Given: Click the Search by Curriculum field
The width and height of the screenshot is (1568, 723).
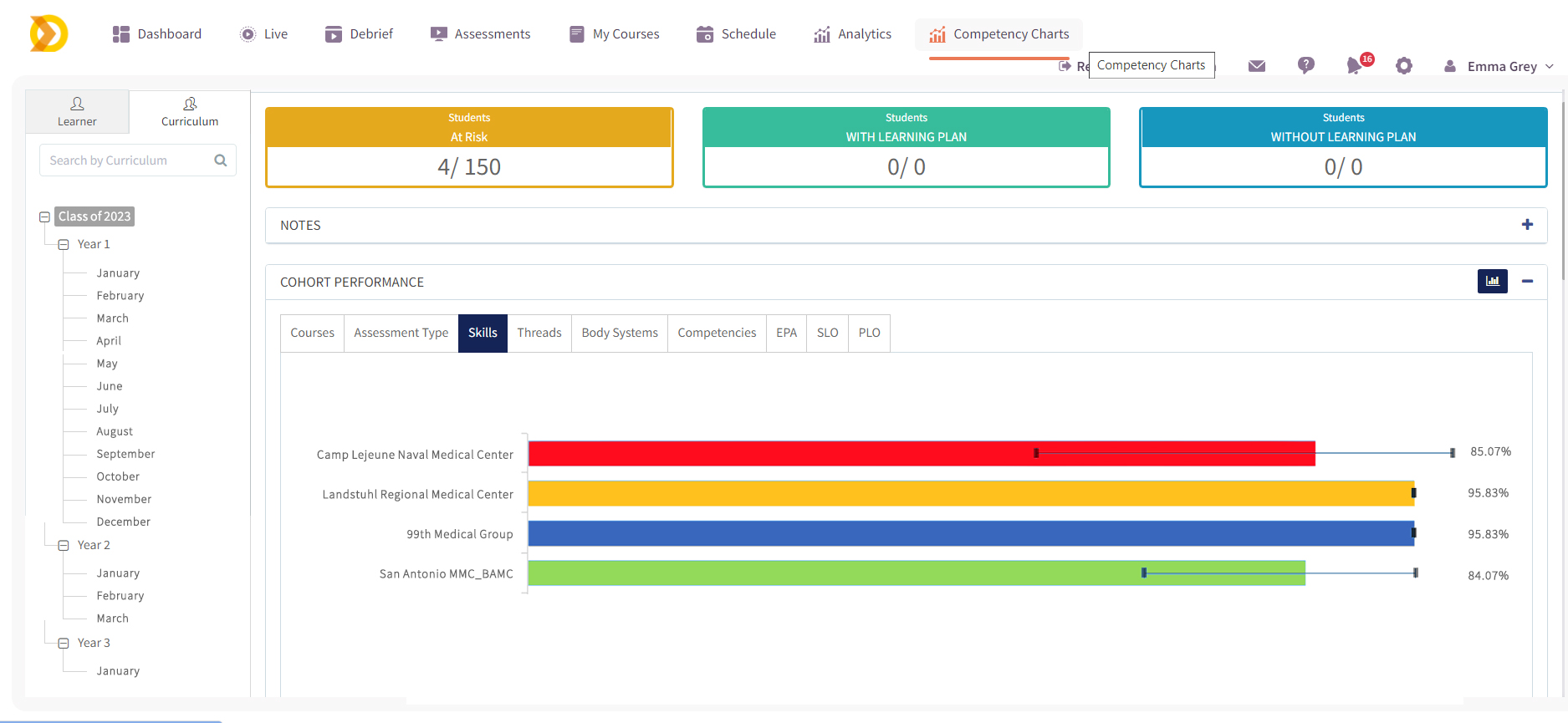Looking at the screenshot, I should tap(125, 160).
